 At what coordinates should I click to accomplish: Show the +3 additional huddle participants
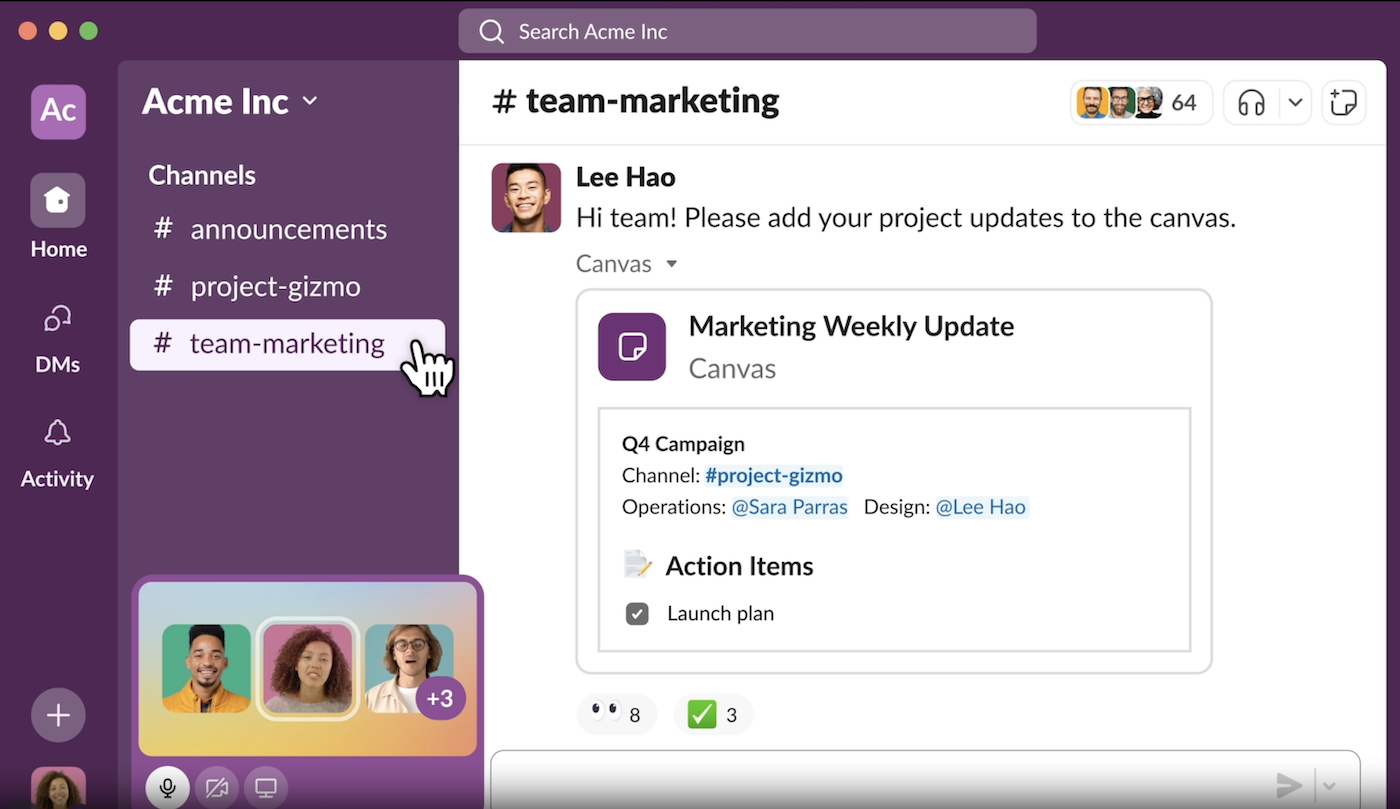(440, 697)
